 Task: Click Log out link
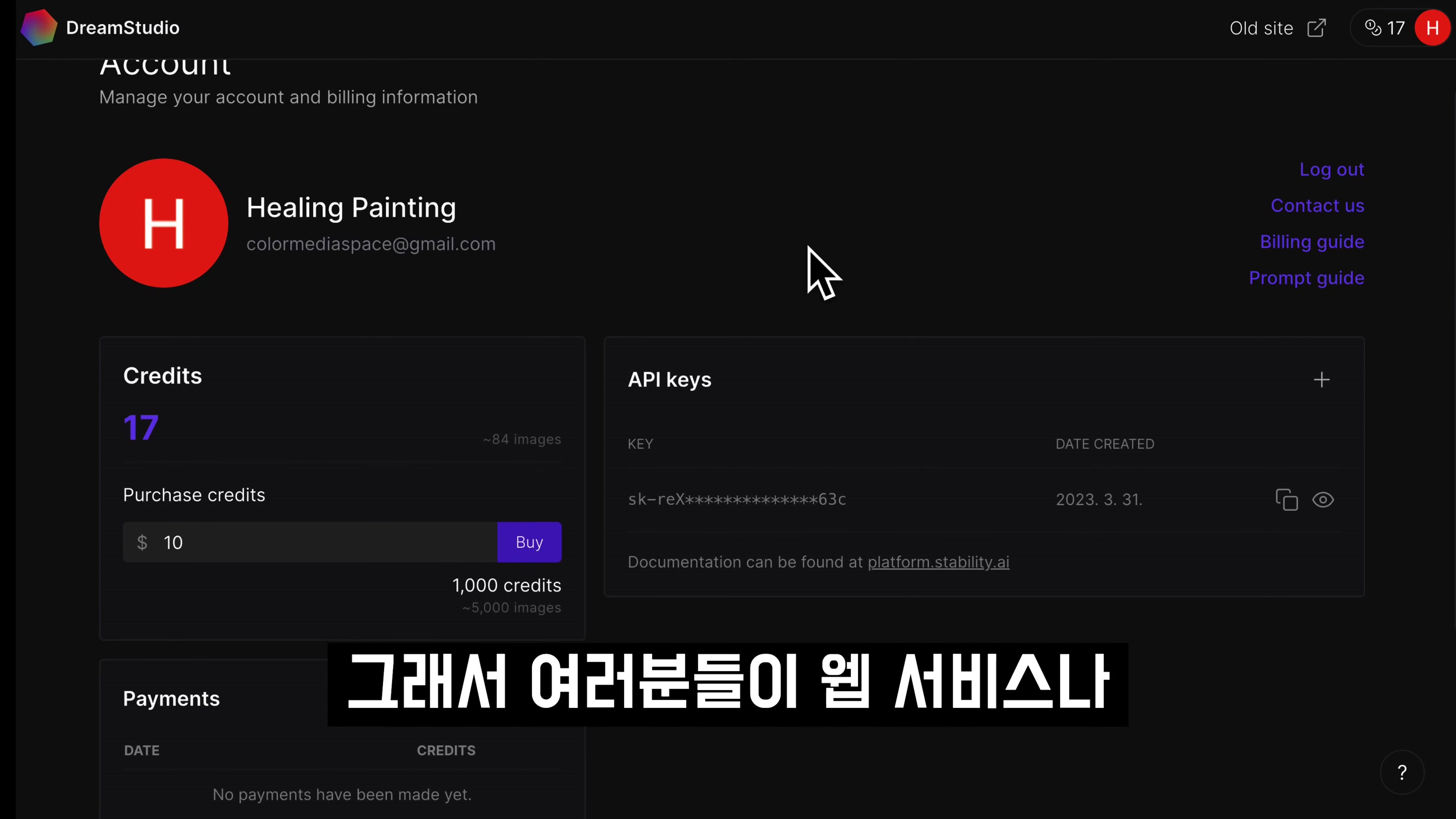pyautogui.click(x=1331, y=170)
